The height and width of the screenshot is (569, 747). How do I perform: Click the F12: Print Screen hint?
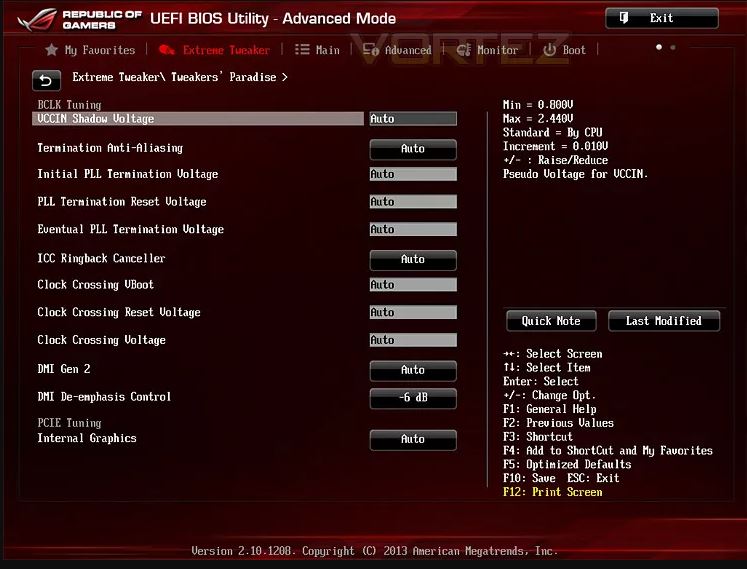click(553, 492)
